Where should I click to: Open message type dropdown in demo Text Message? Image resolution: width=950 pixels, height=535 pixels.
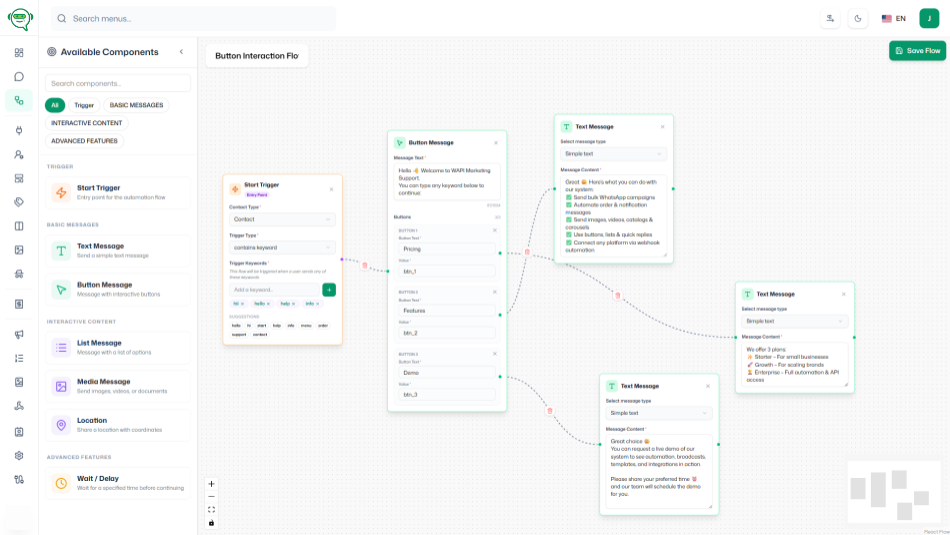659,413
